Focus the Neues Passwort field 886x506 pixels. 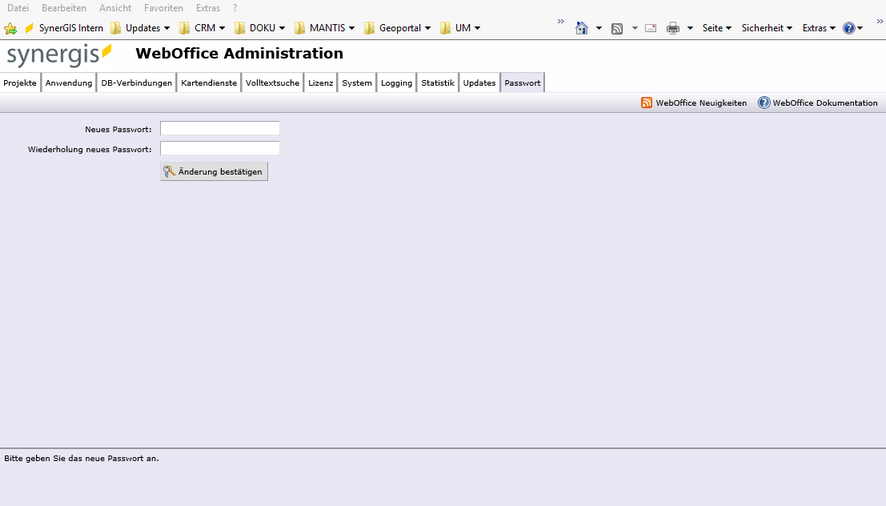coord(220,128)
